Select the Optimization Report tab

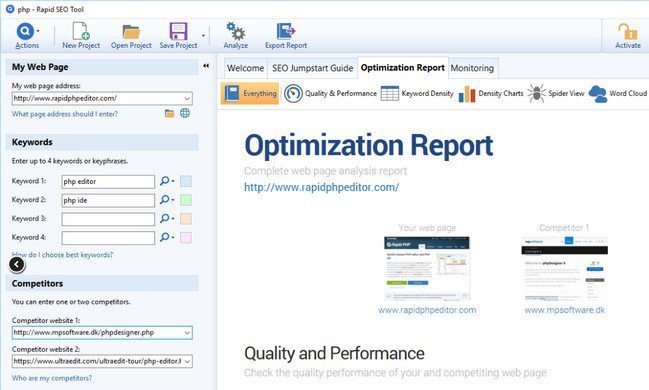click(403, 67)
